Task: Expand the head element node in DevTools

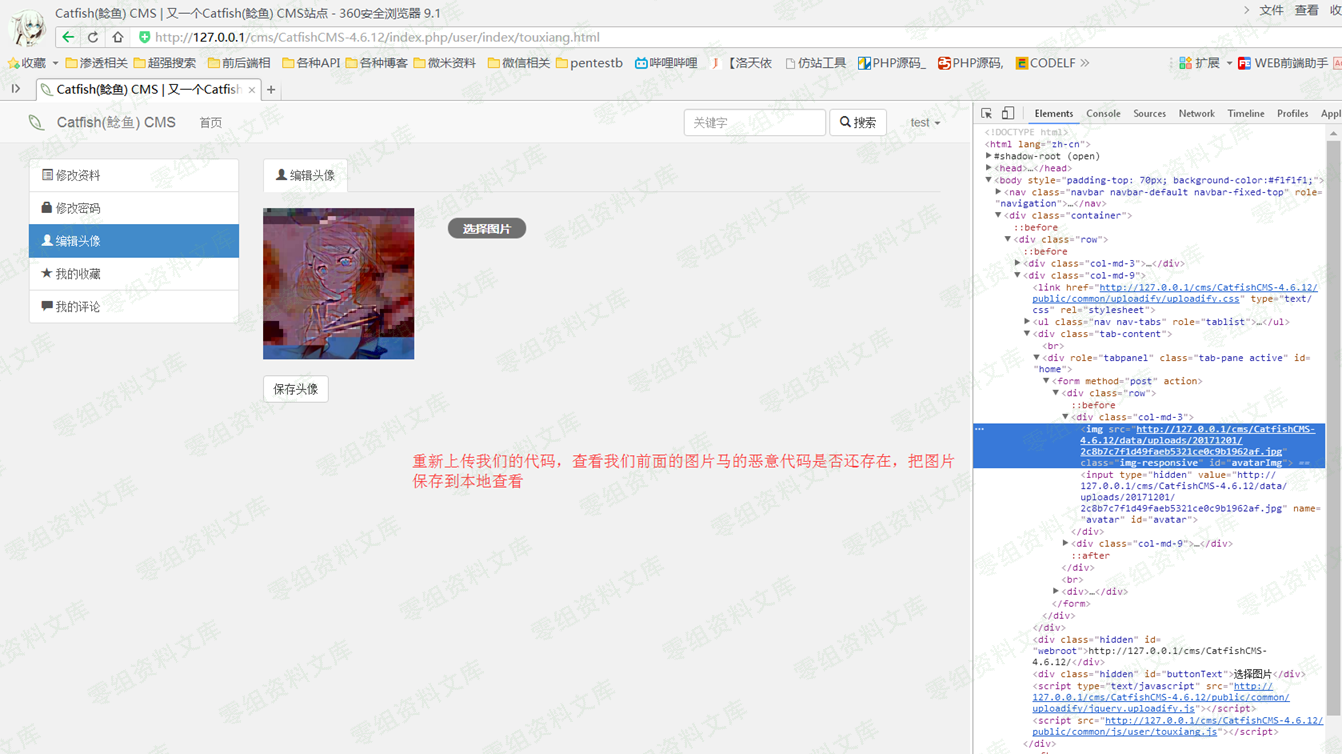Action: point(989,169)
